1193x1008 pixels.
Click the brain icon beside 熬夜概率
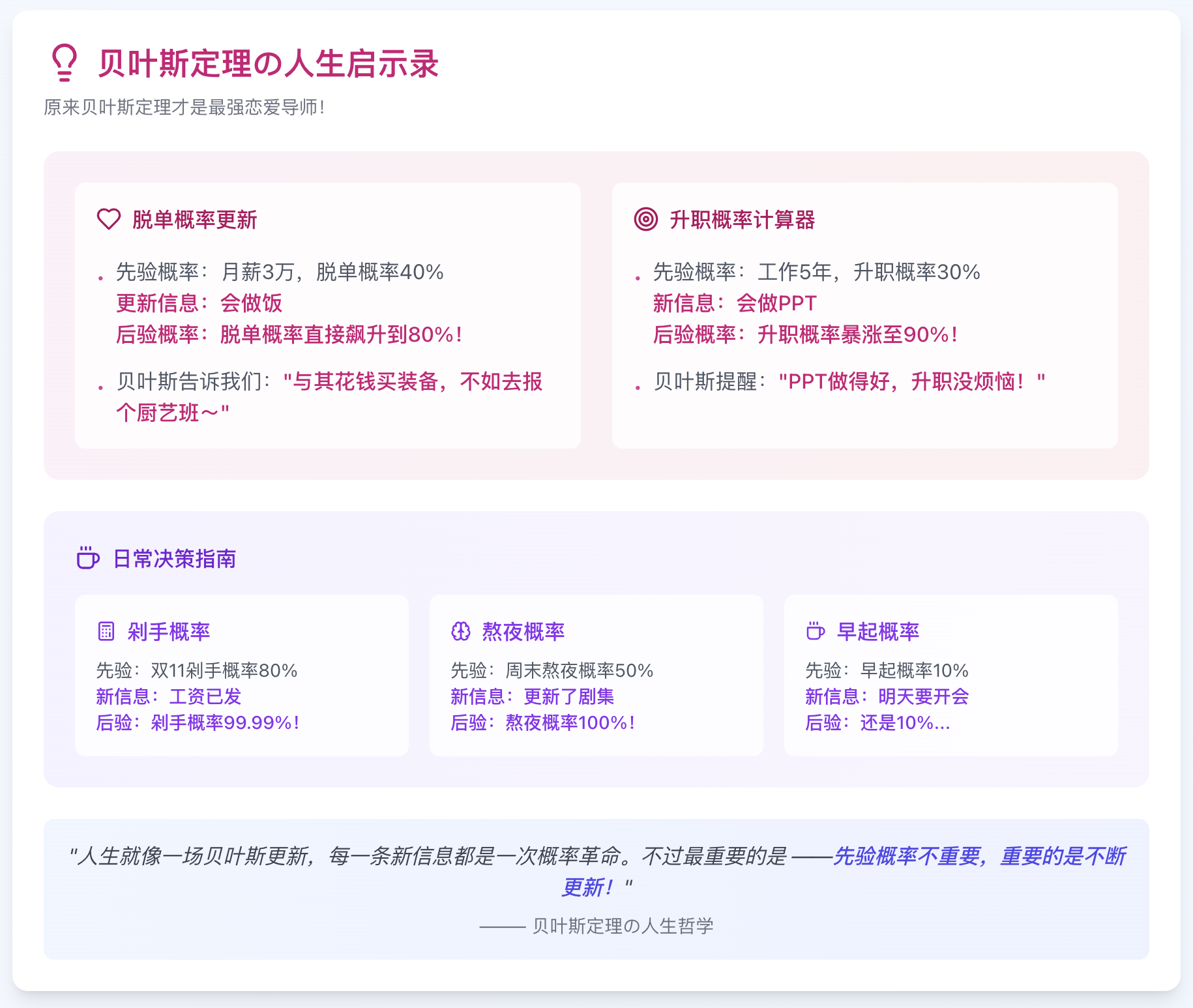tap(460, 631)
